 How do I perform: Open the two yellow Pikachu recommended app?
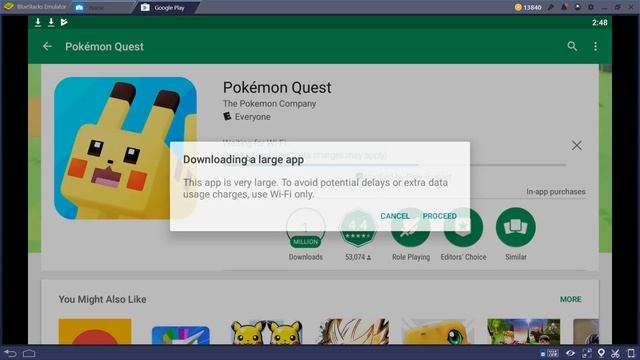266,331
